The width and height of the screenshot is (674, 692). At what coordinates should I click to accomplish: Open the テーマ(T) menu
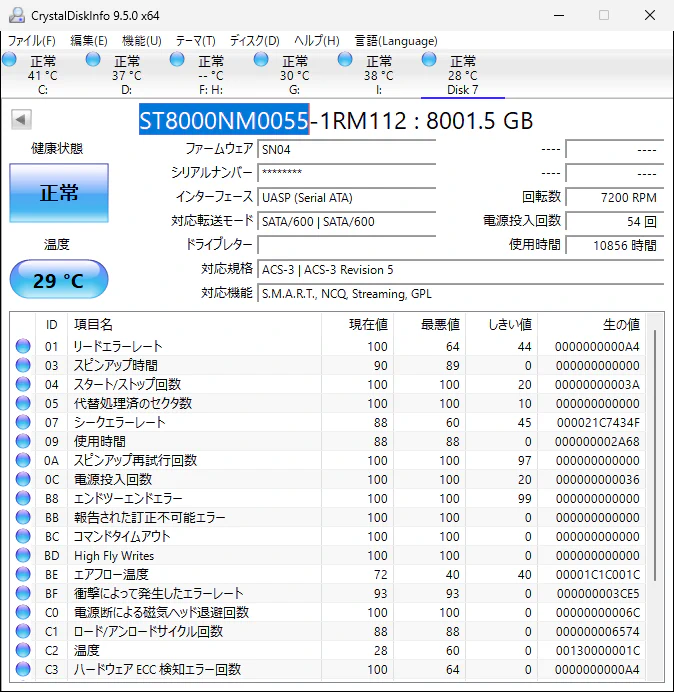(196, 41)
